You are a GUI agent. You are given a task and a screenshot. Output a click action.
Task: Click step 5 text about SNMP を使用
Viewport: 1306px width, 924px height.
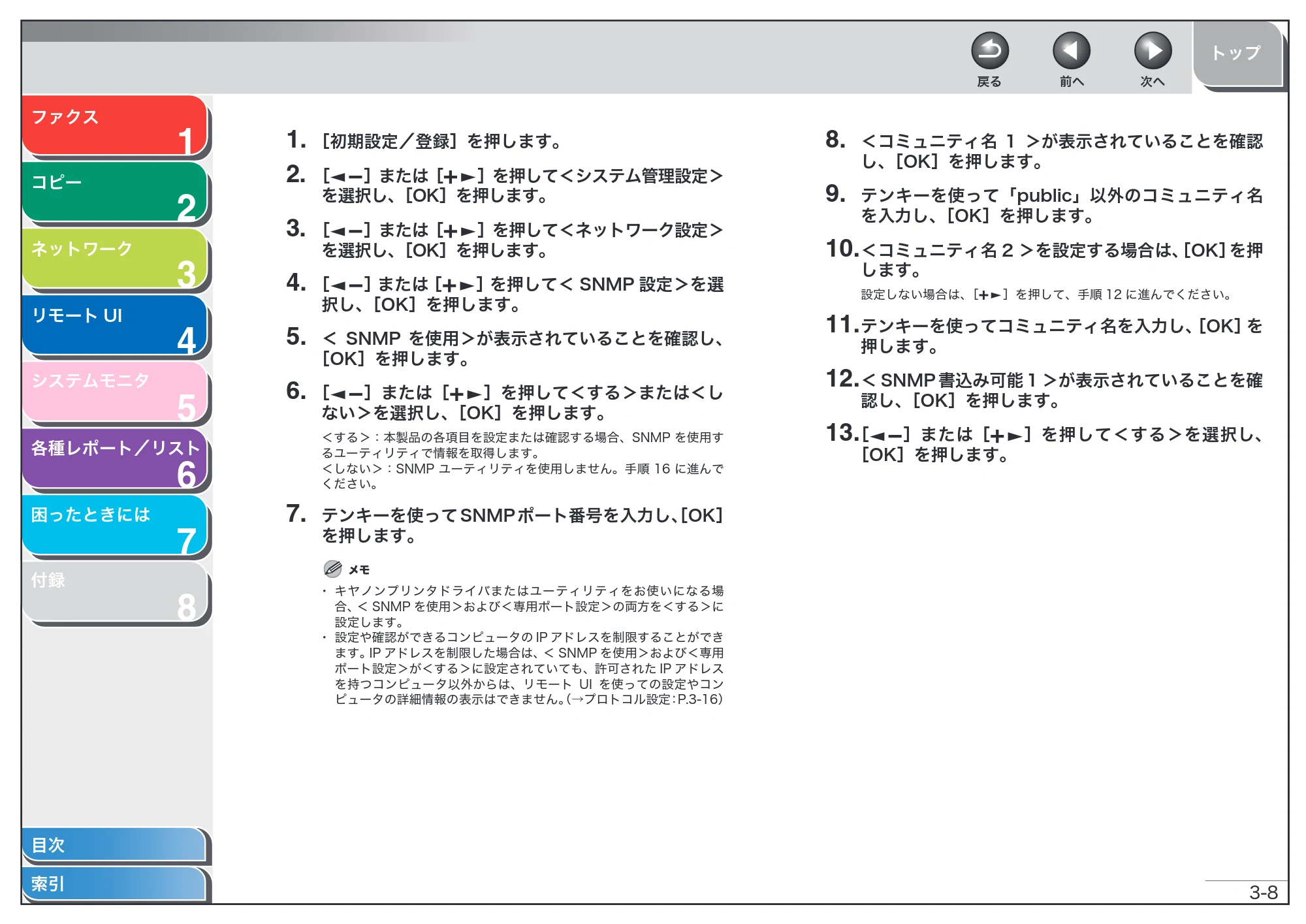522,348
